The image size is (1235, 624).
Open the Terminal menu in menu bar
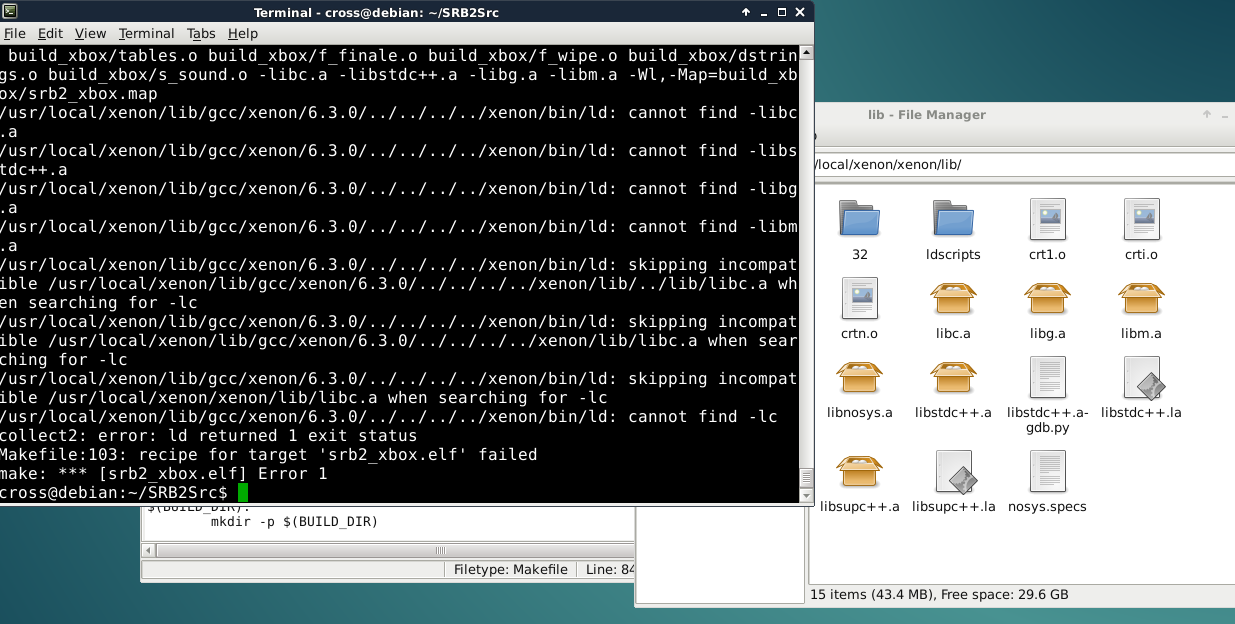click(x=146, y=33)
